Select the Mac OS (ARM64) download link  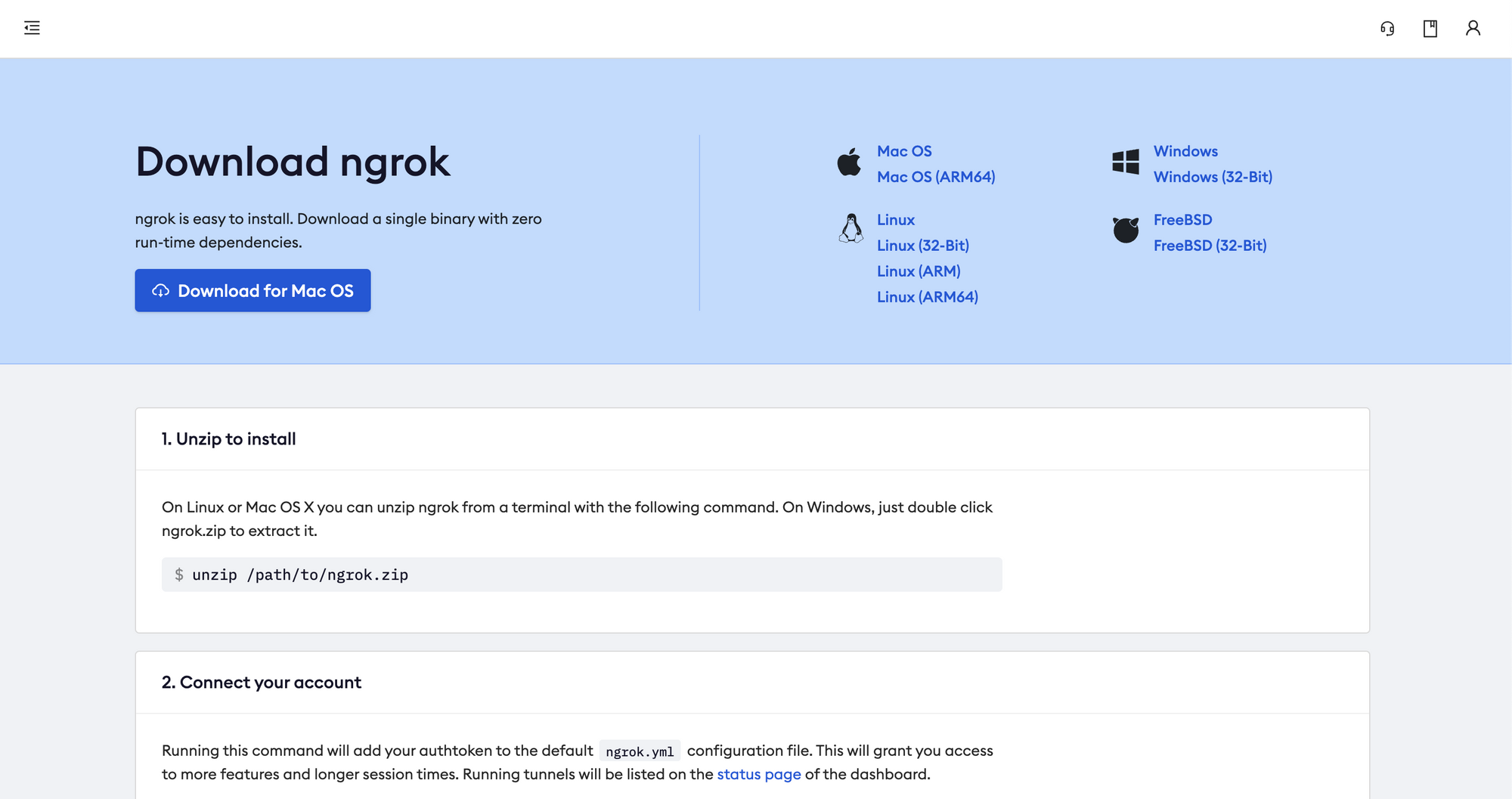(x=936, y=177)
